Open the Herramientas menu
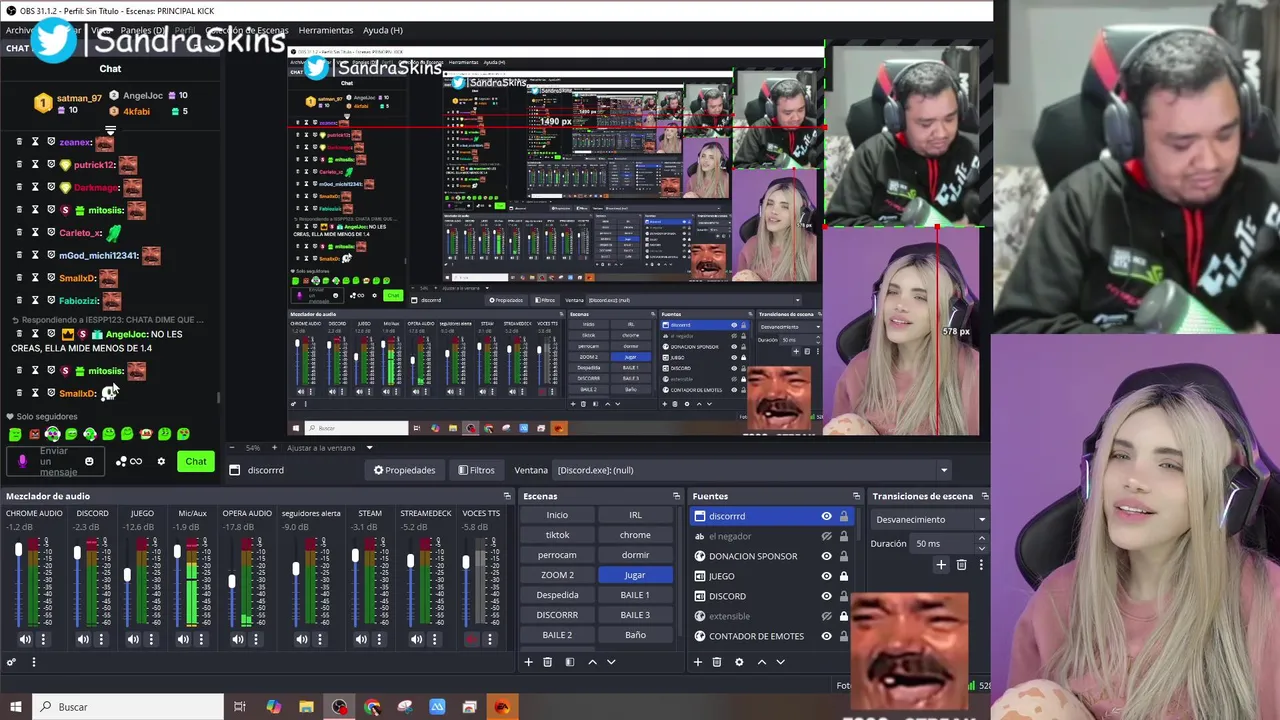This screenshot has height=720, width=1280. pyautogui.click(x=325, y=30)
